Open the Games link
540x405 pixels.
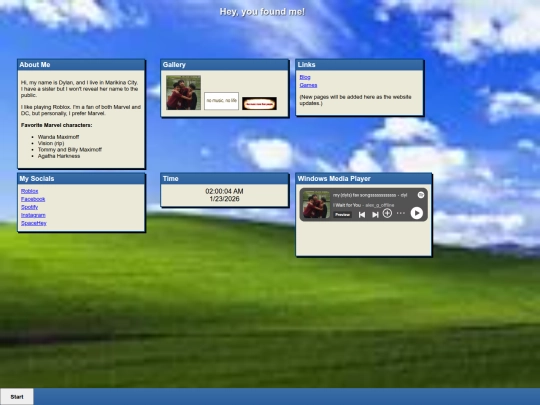[308, 85]
